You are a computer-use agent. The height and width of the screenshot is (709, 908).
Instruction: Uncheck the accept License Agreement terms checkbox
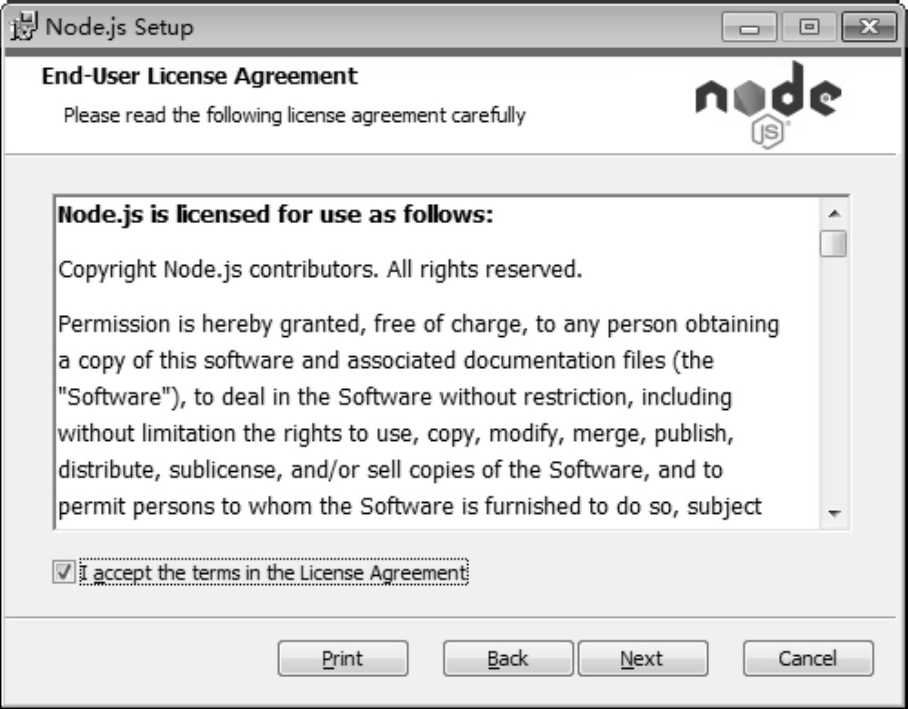coord(65,573)
